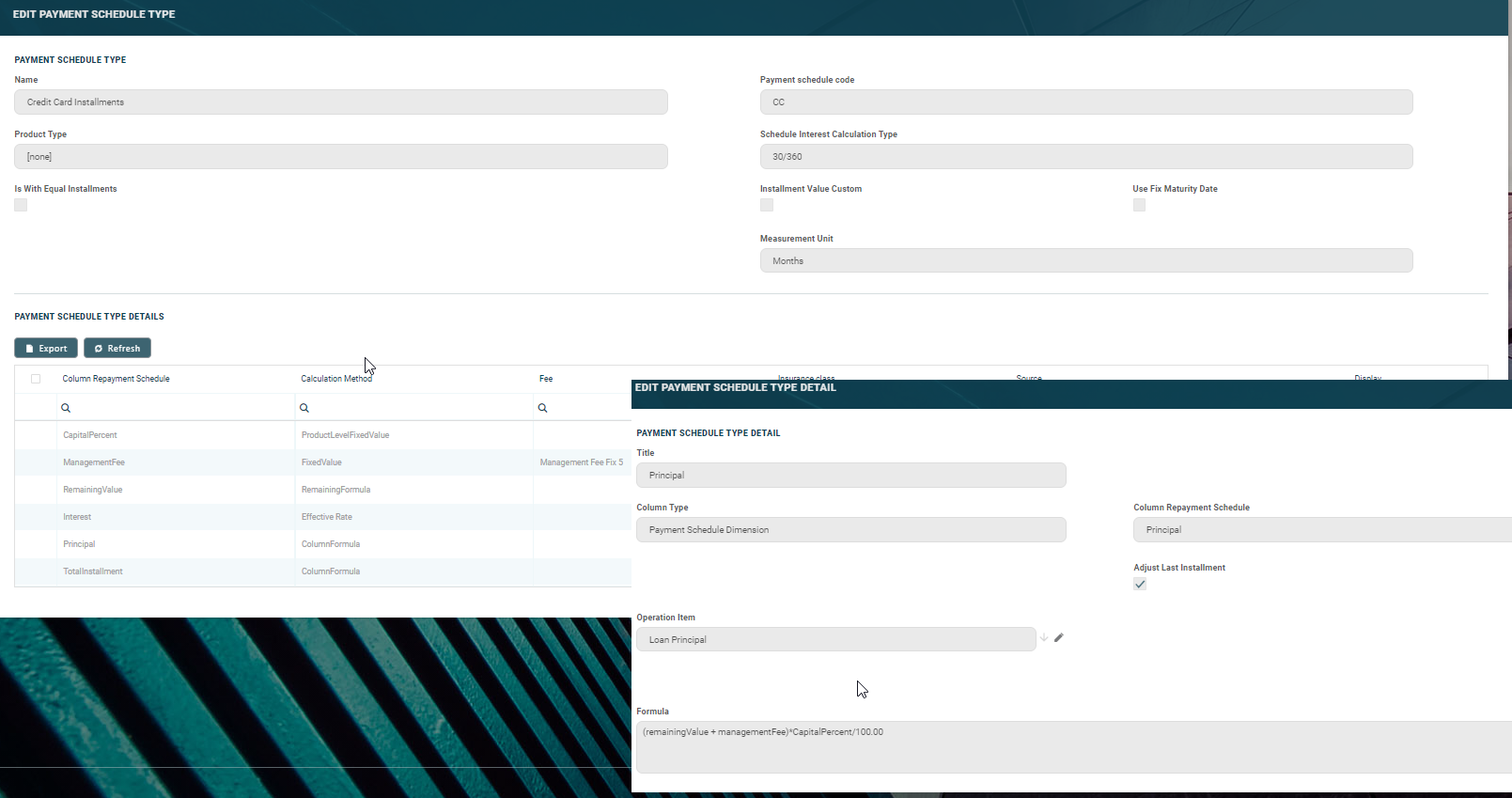Uncheck the Adjust Last Installment checkbox

1140,585
